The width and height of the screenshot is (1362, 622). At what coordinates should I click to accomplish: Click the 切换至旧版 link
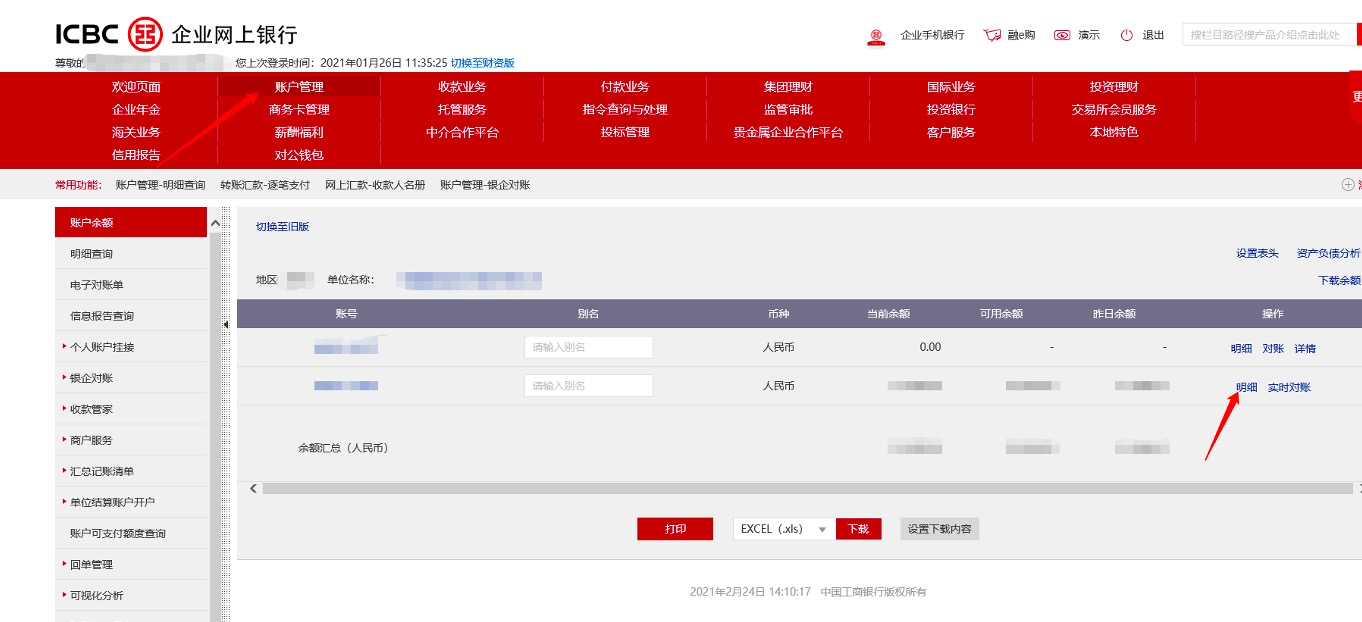pyautogui.click(x=282, y=227)
